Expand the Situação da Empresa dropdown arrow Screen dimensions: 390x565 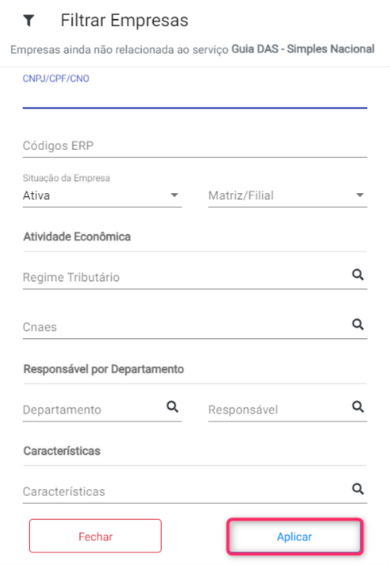pyautogui.click(x=174, y=195)
